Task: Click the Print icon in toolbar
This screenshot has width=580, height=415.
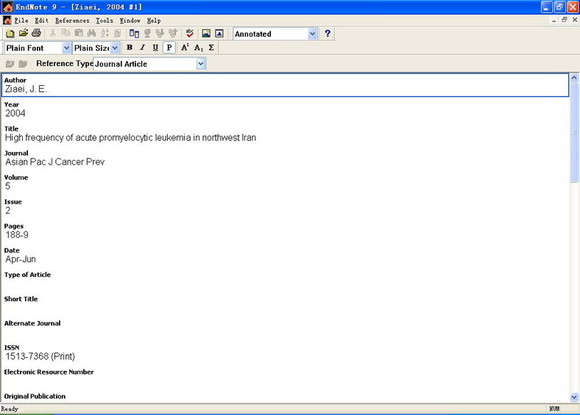Action: 36,33
